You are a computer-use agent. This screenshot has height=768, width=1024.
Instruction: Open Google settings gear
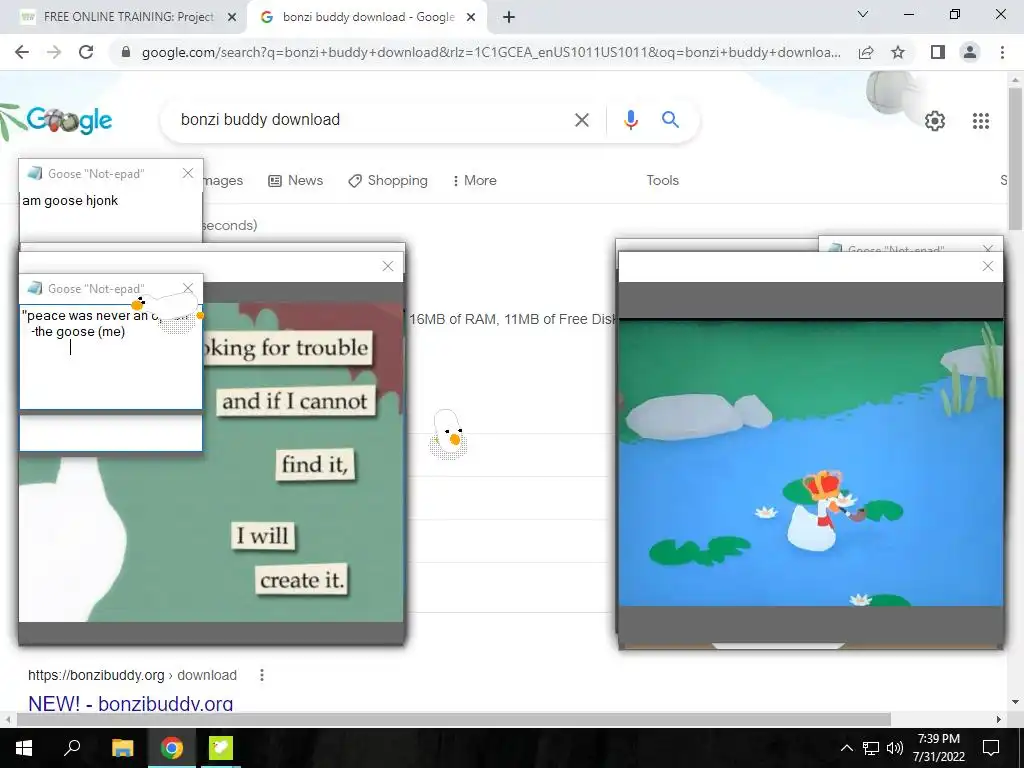[935, 121]
